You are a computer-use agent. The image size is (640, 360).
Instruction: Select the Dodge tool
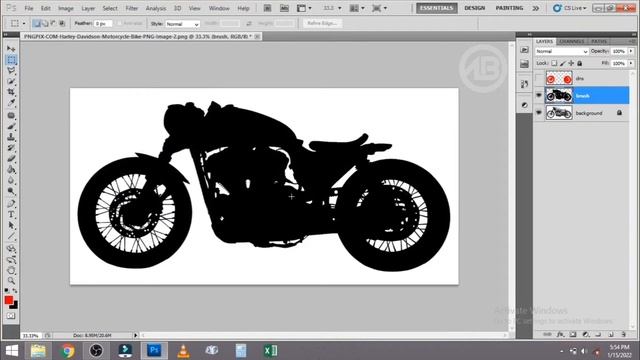[11, 191]
